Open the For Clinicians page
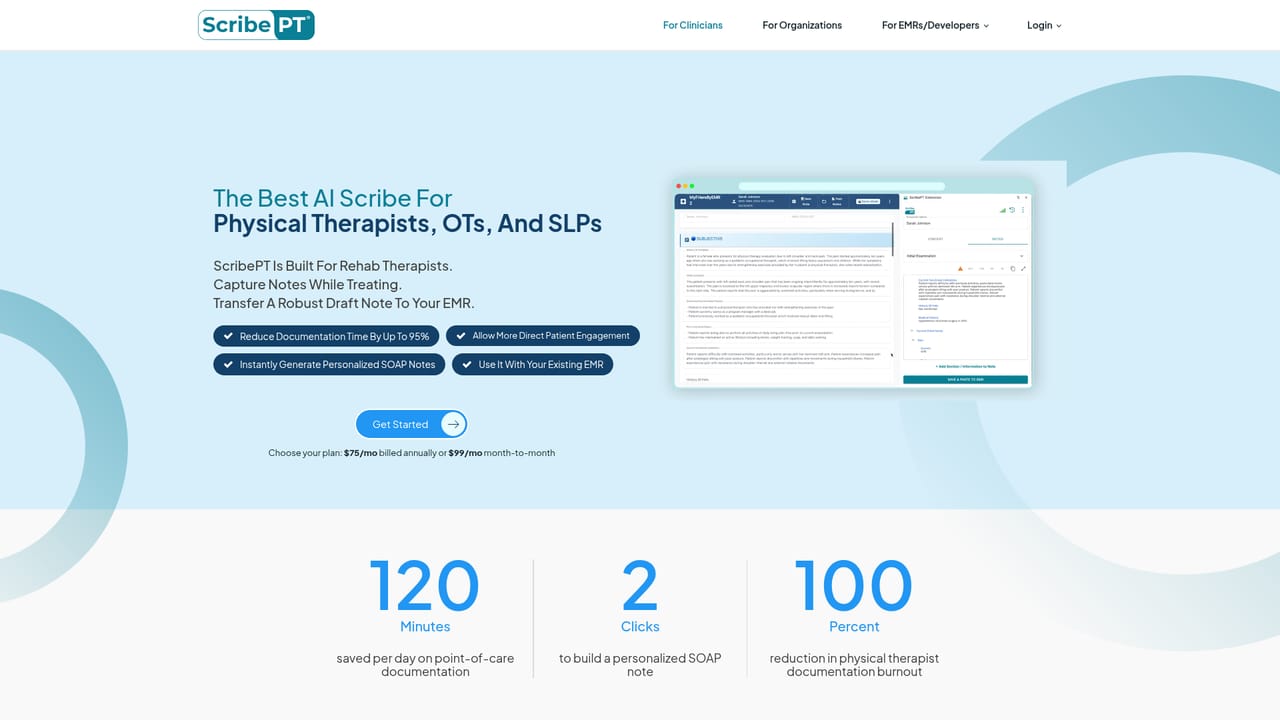This screenshot has height=720, width=1280. tap(693, 25)
